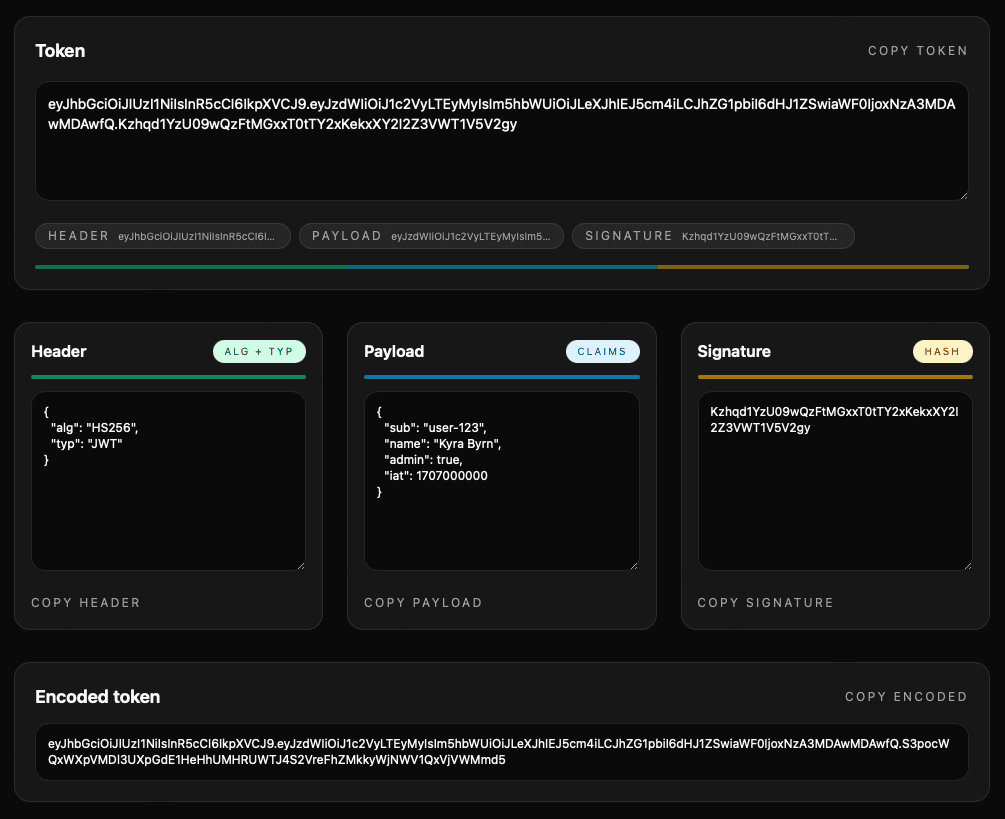
Task: Click the HASH badge
Action: (x=942, y=351)
